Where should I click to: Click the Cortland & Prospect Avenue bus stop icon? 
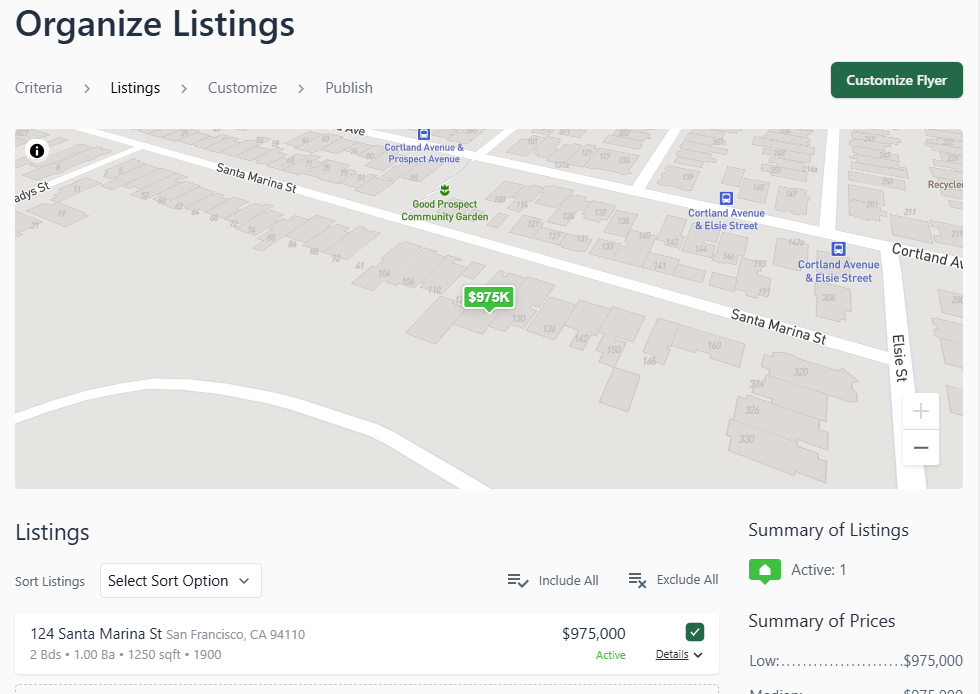tap(424, 134)
